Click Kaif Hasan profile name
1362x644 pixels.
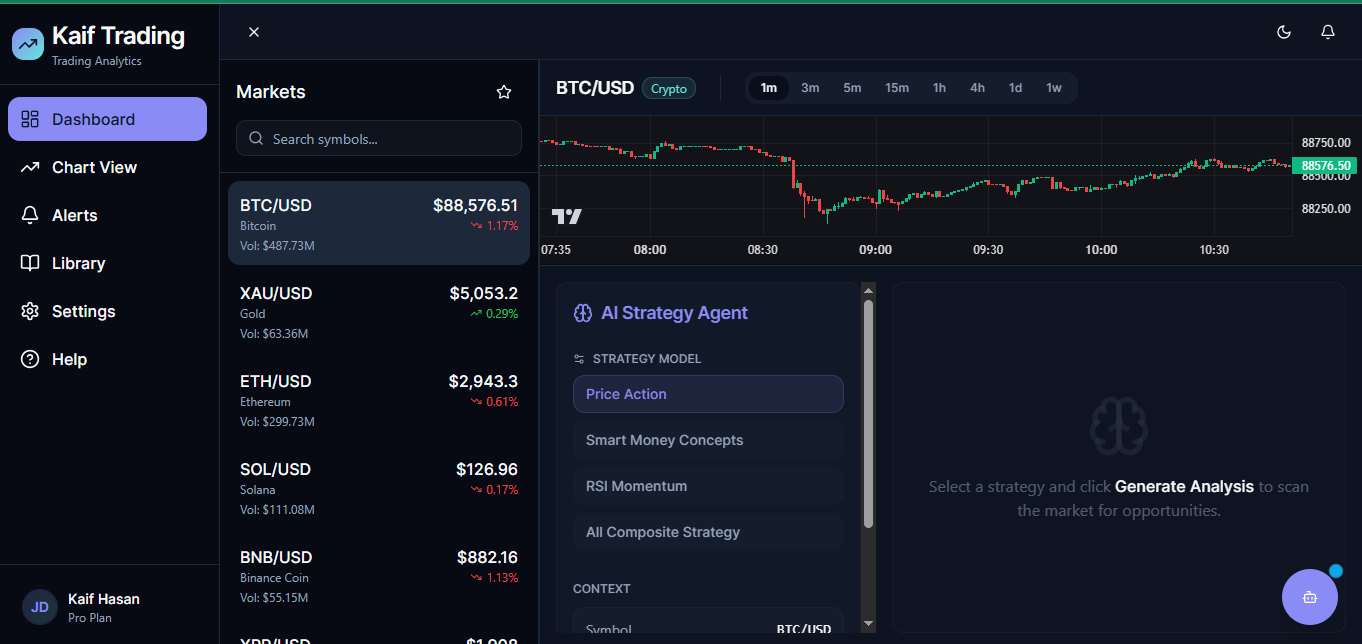(104, 599)
